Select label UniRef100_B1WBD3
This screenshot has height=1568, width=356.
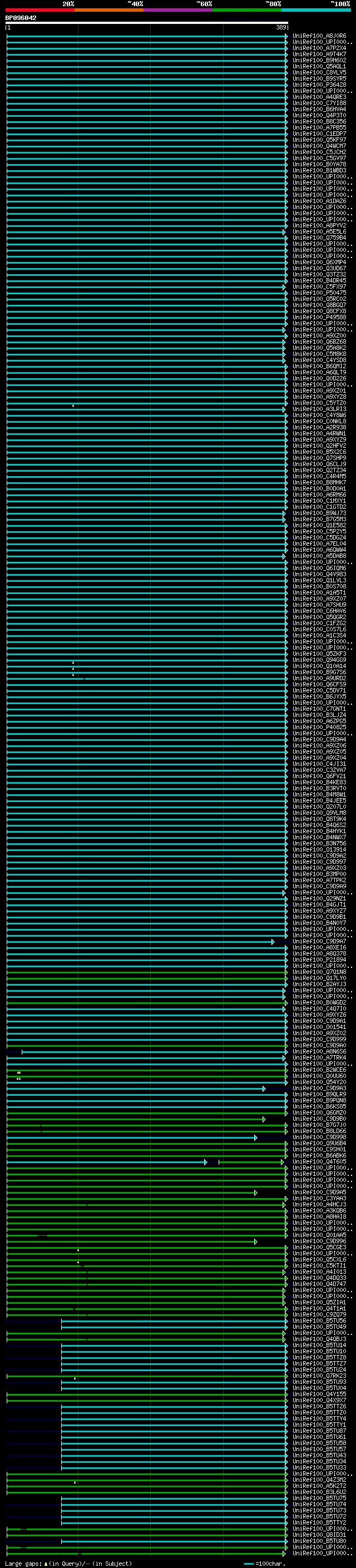[319, 170]
